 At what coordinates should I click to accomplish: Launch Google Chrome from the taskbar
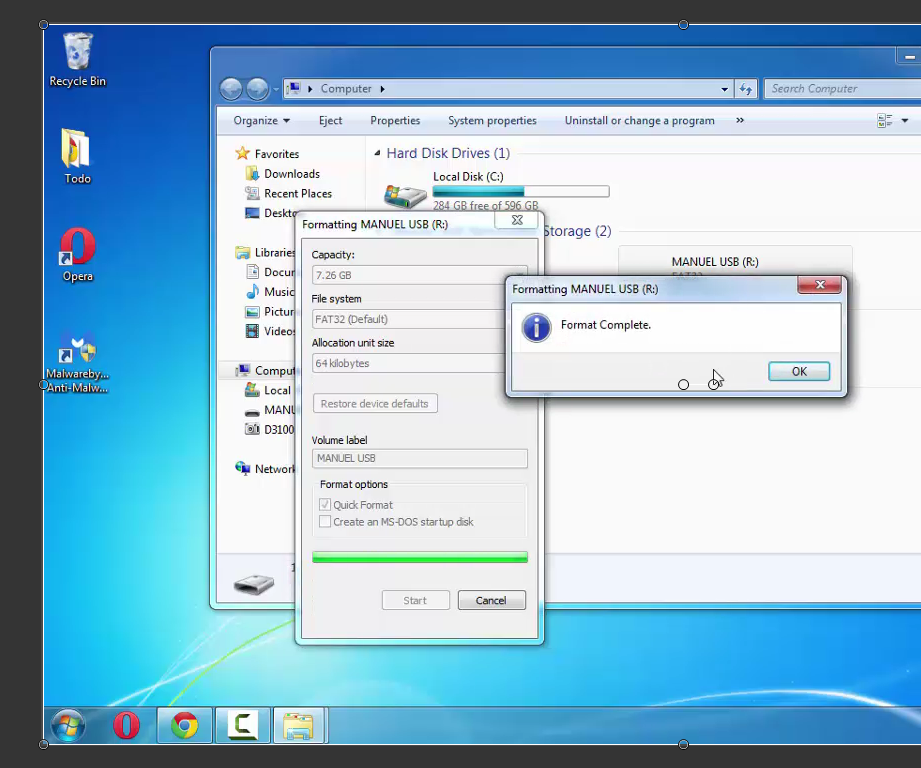click(x=184, y=725)
